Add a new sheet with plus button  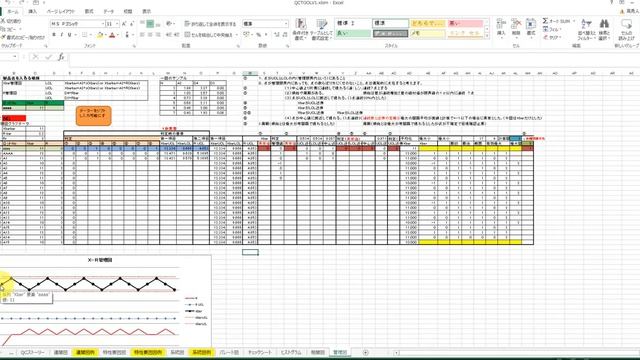tap(366, 352)
